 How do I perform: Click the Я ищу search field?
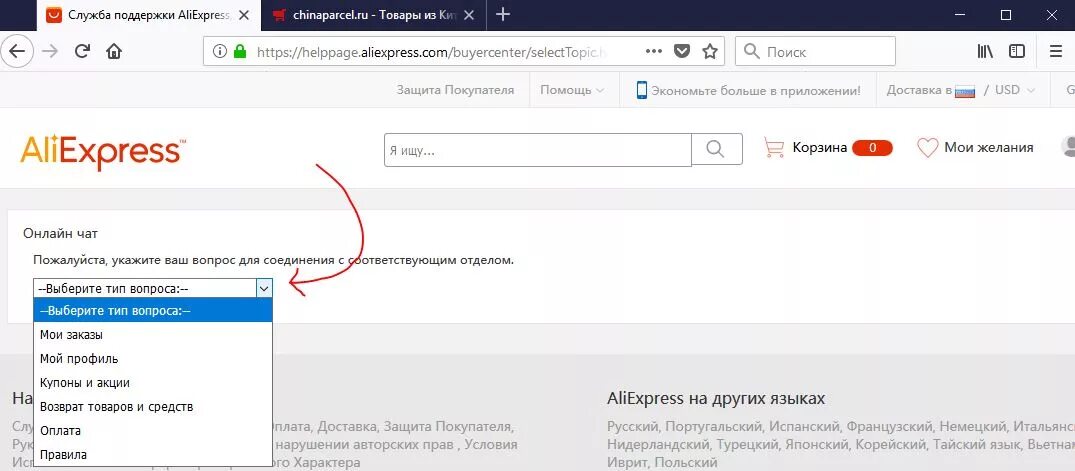click(x=538, y=149)
